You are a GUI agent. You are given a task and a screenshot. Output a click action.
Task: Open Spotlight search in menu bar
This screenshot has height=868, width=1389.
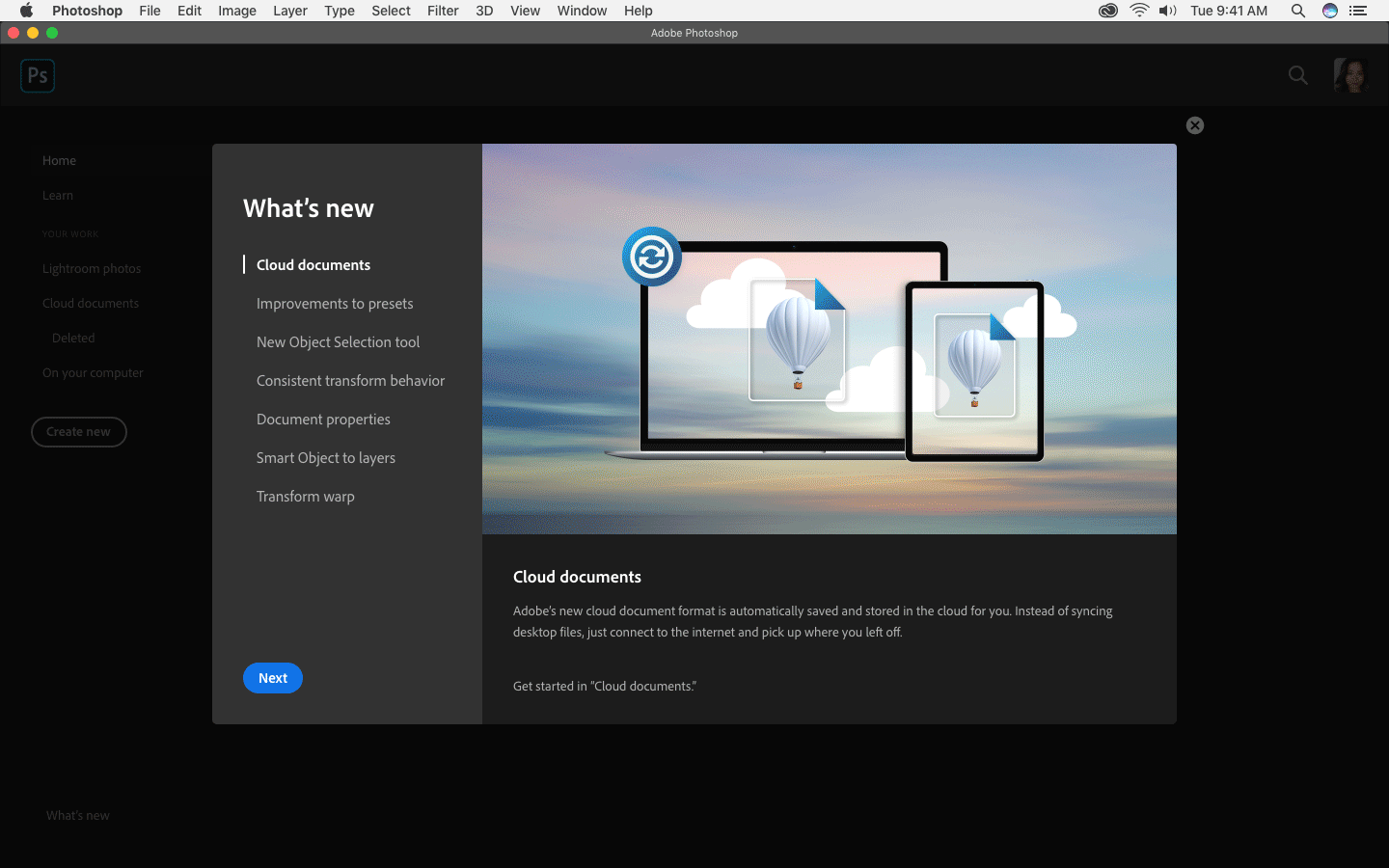(1298, 11)
